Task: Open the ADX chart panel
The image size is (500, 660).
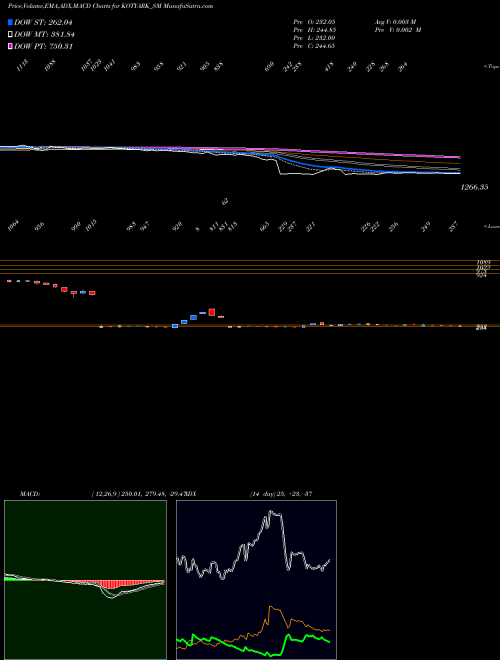Action: [256, 580]
